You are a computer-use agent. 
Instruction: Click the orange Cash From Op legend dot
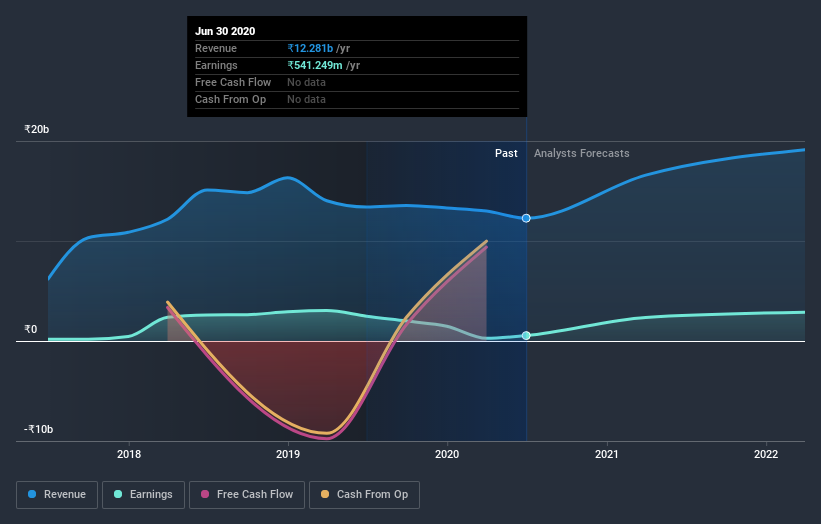click(x=325, y=494)
